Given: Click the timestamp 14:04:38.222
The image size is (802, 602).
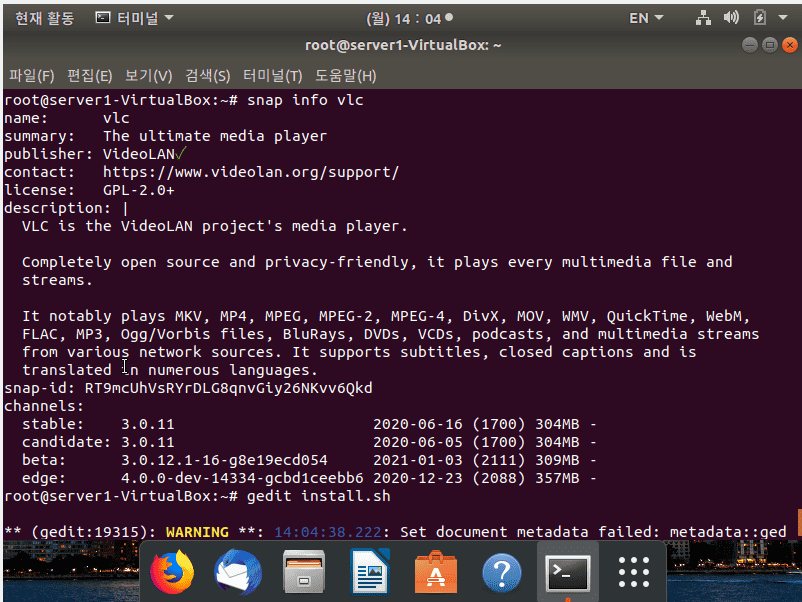Looking at the screenshot, I should 327,532.
